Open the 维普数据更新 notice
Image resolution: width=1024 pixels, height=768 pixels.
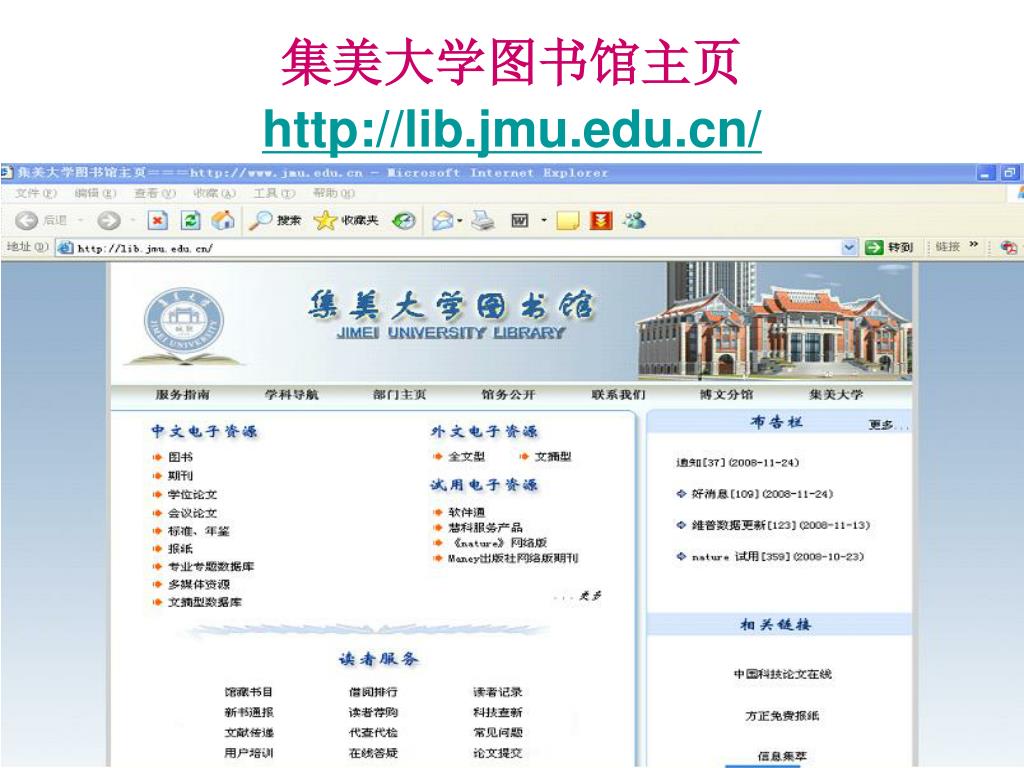tap(780, 525)
